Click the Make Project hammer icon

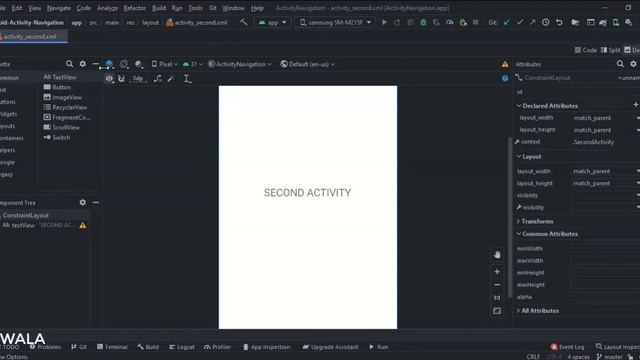tap(244, 22)
